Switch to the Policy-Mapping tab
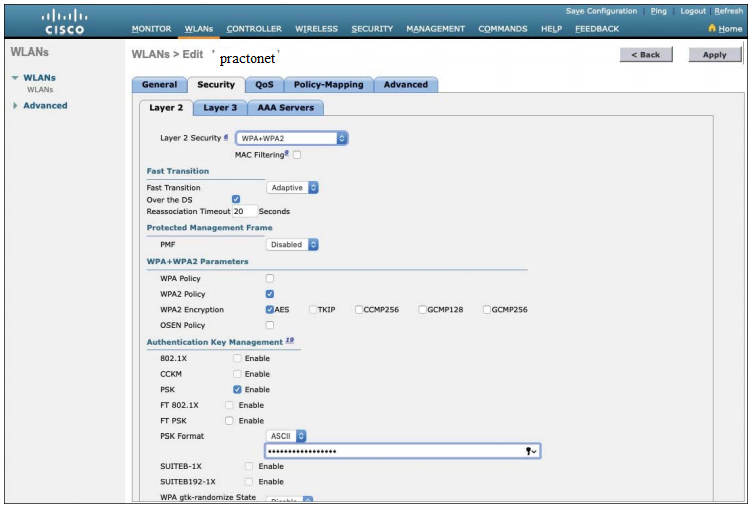 [329, 84]
